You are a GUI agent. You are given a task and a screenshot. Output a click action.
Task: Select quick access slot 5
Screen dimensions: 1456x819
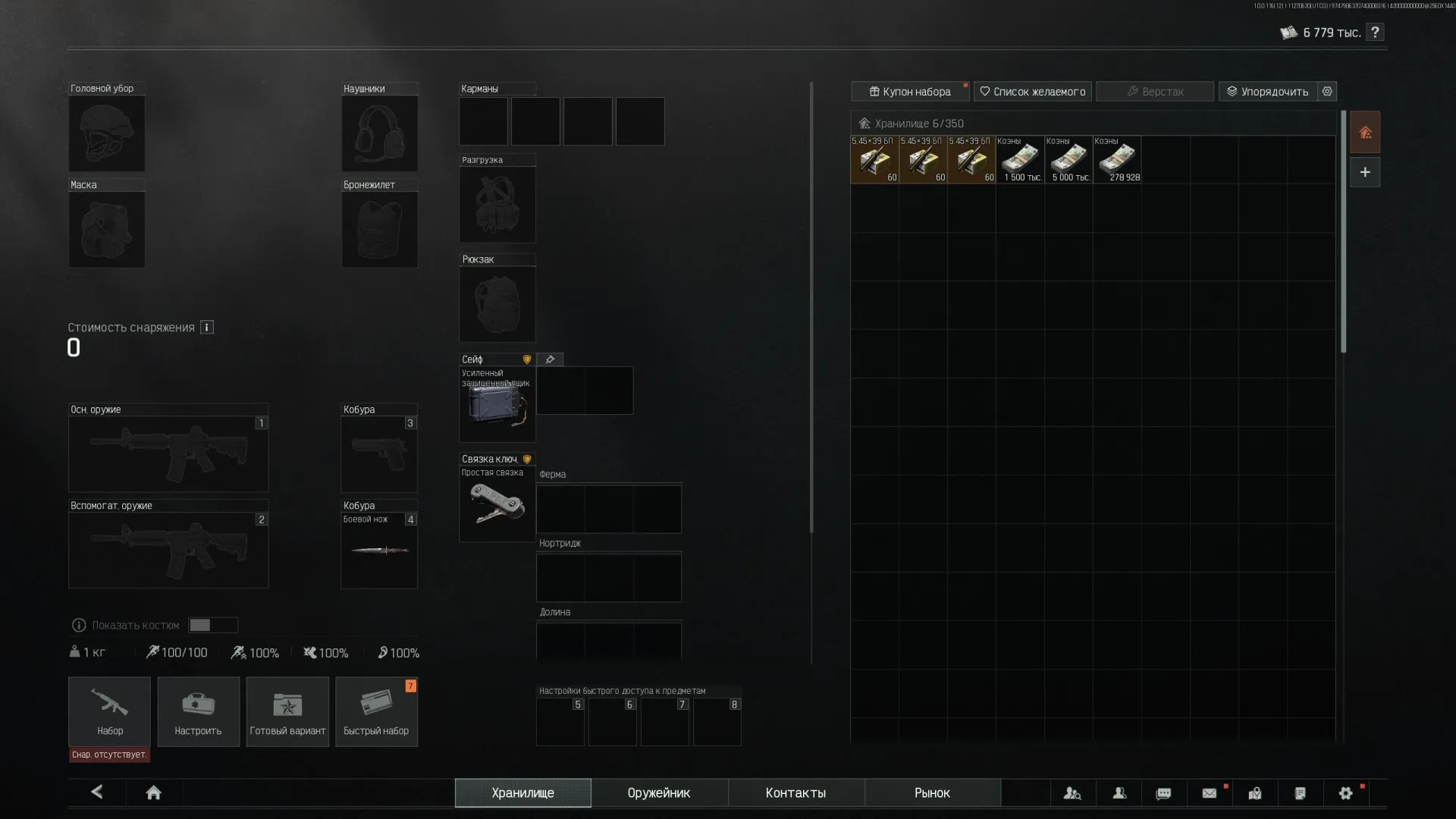[x=560, y=722]
